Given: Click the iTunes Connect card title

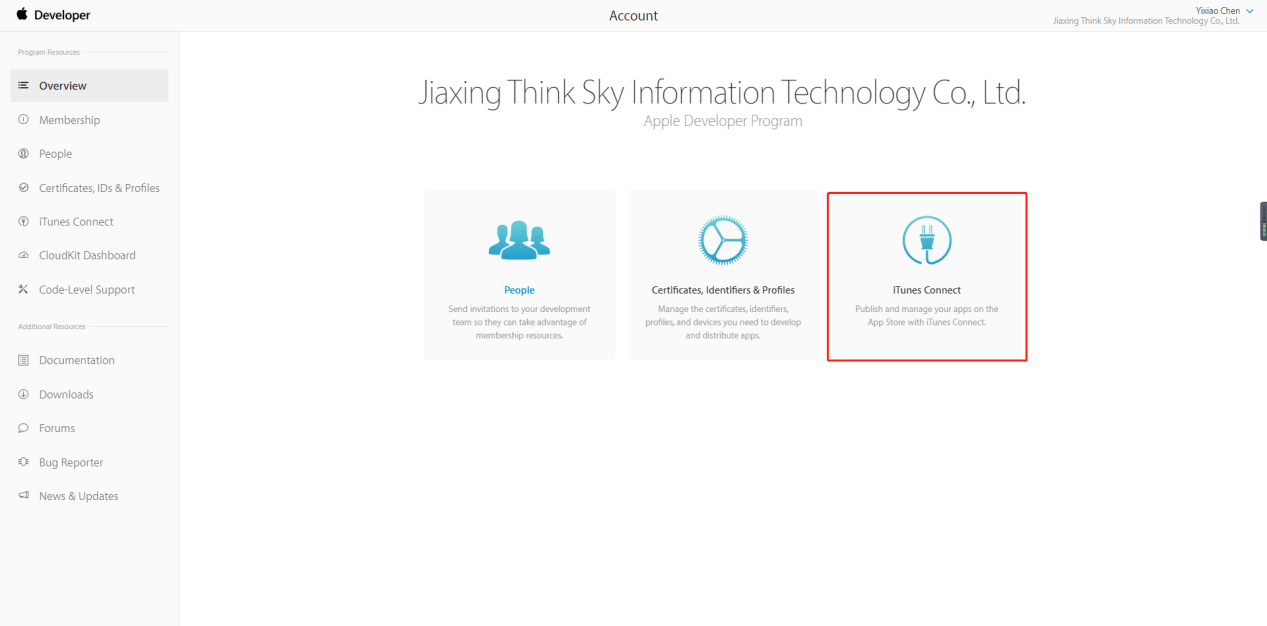Looking at the screenshot, I should 927,290.
